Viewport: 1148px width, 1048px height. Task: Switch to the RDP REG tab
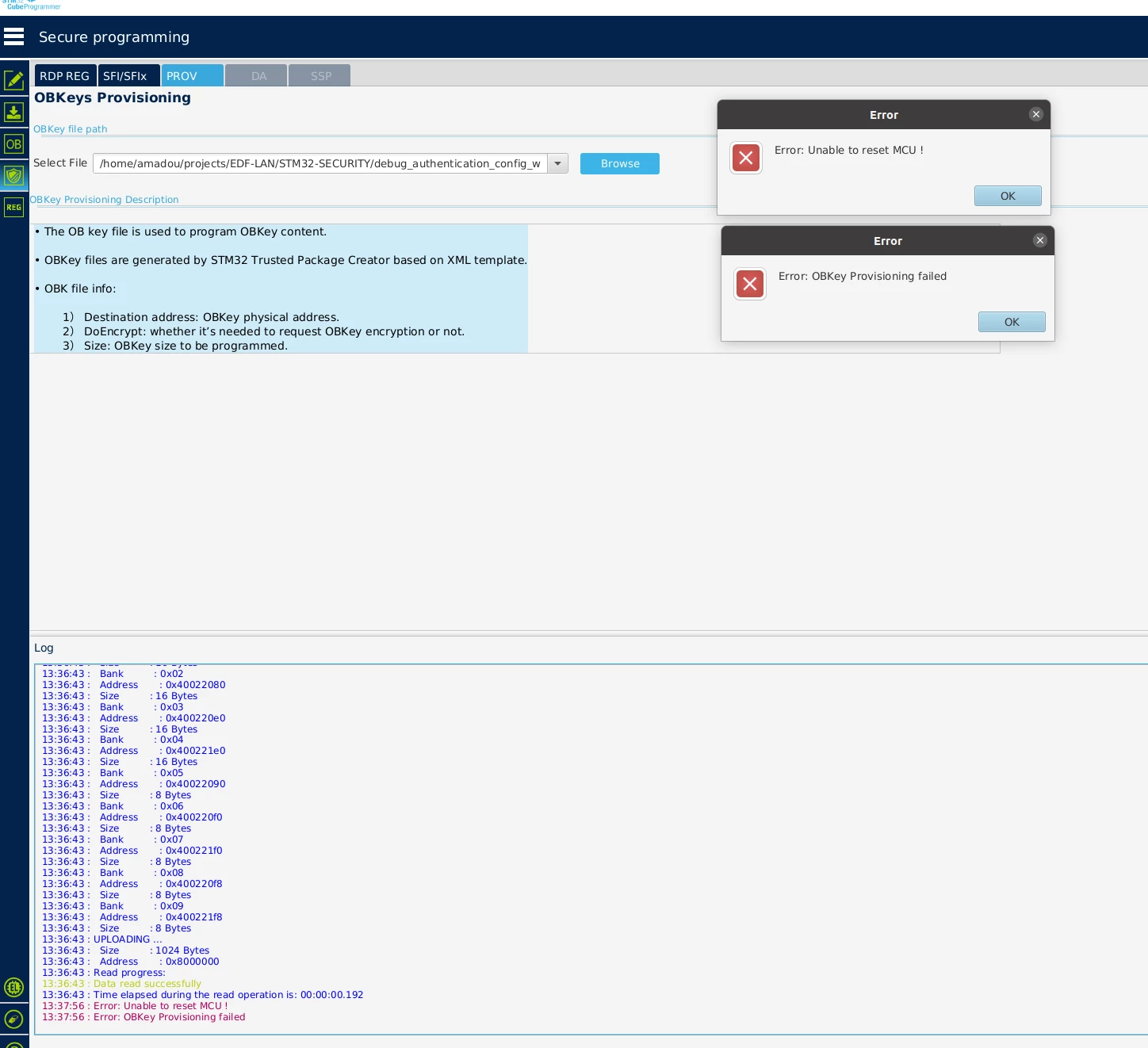(x=65, y=76)
